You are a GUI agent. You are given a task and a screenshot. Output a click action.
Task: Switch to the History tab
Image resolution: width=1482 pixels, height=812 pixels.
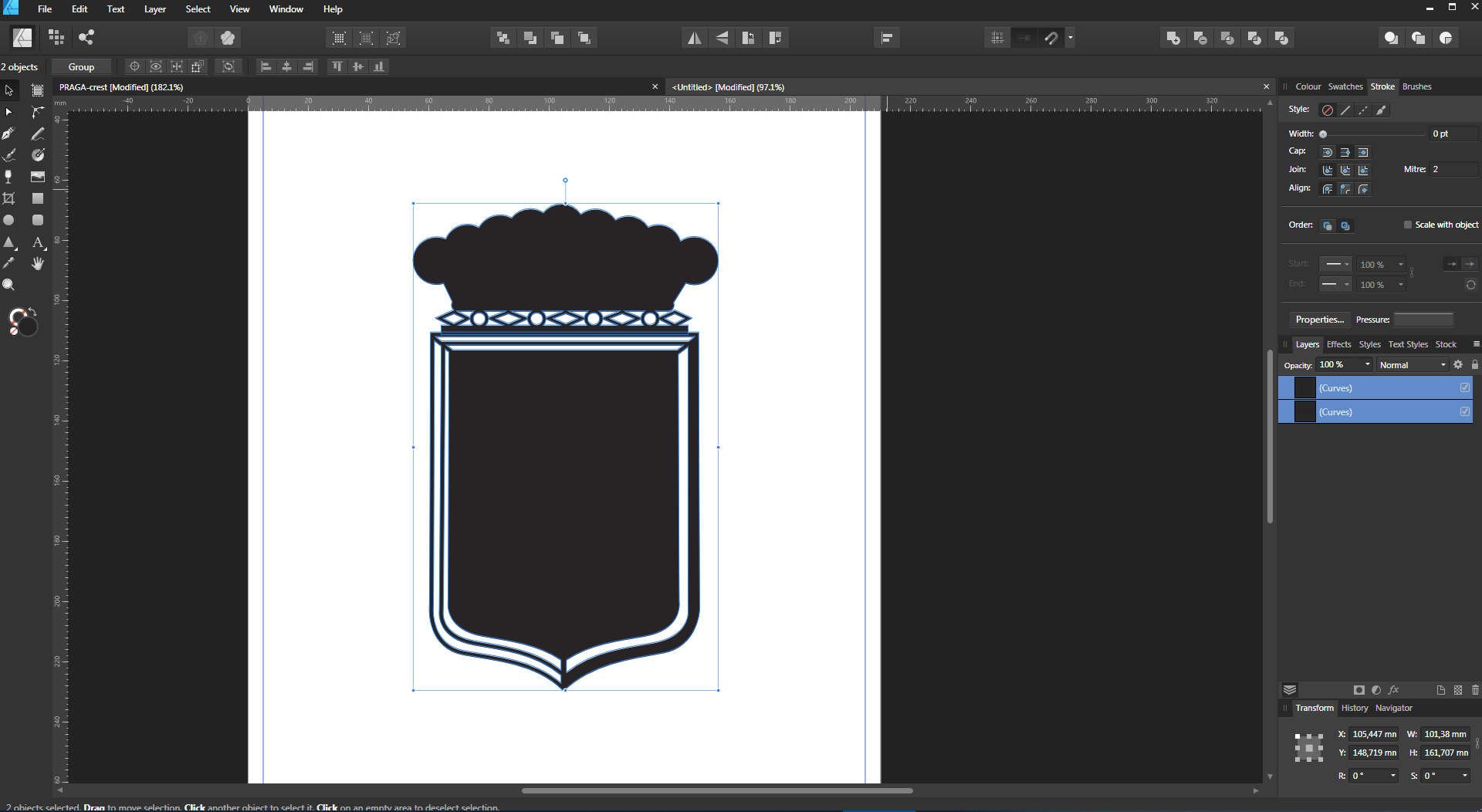(x=1354, y=708)
